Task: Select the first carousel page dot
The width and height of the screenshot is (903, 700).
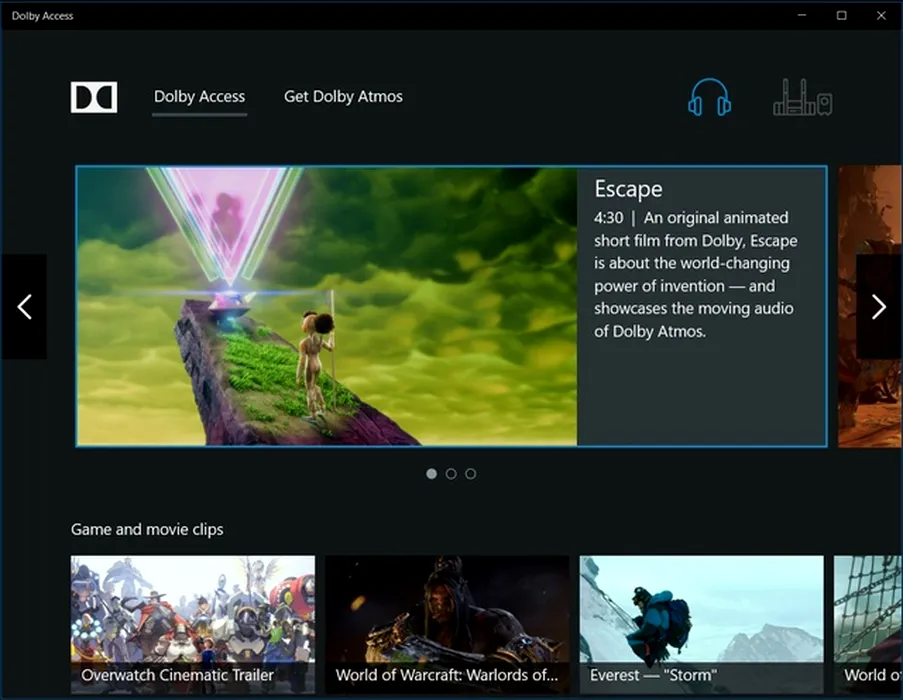Action: pyautogui.click(x=432, y=474)
